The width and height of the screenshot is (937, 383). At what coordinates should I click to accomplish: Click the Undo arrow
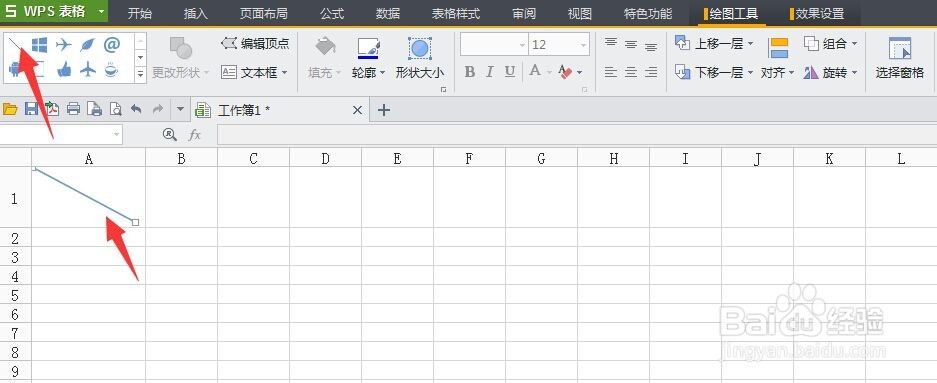[x=136, y=109]
